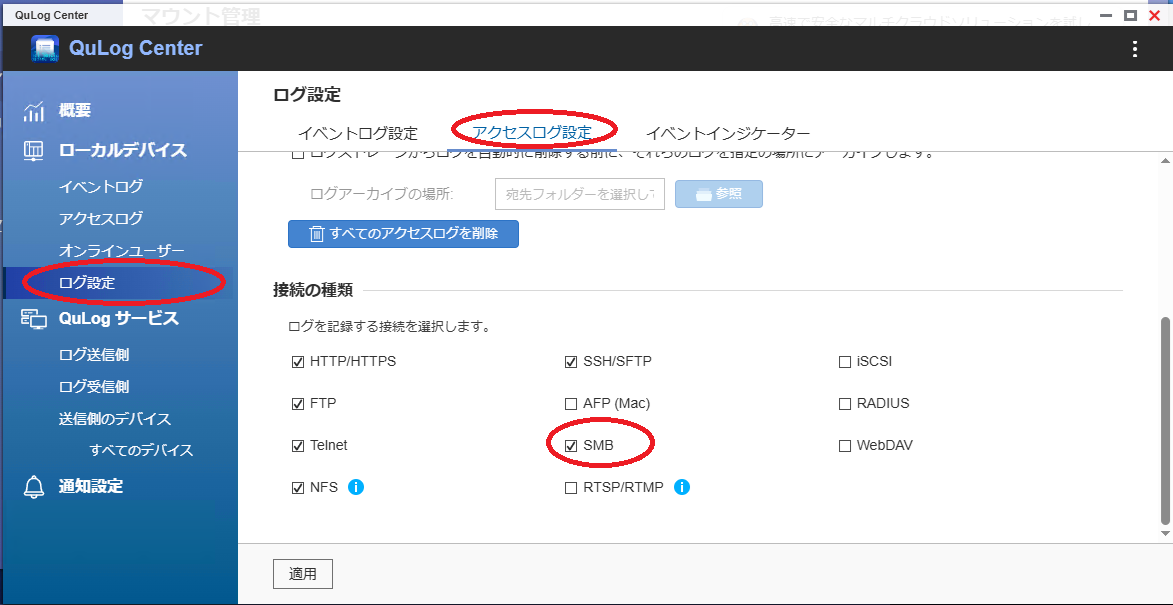Maximize the QuLog Center window
1173x605 pixels.
[1130, 15]
